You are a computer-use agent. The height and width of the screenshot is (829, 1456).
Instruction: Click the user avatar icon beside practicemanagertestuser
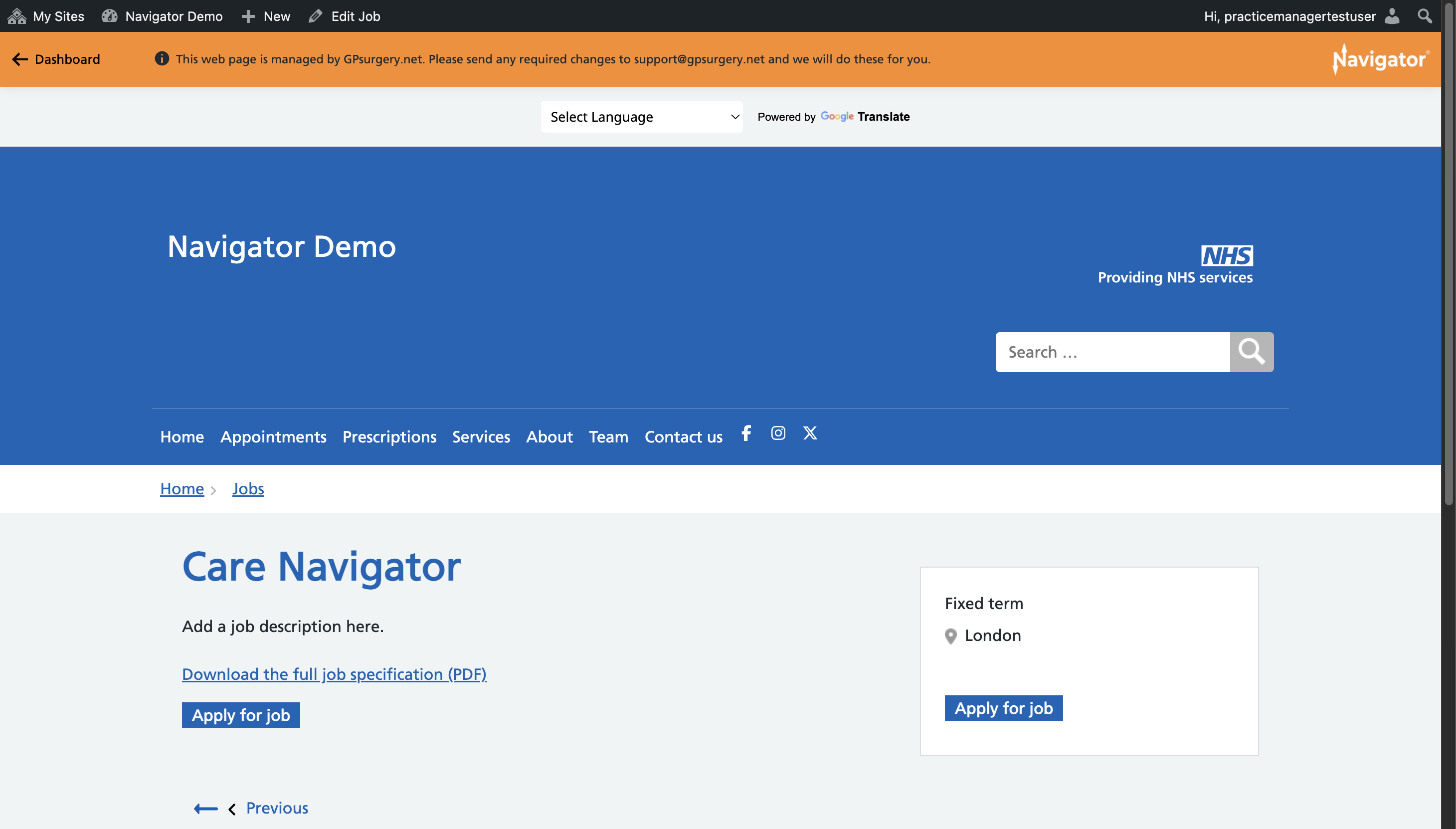pyautogui.click(x=1392, y=16)
